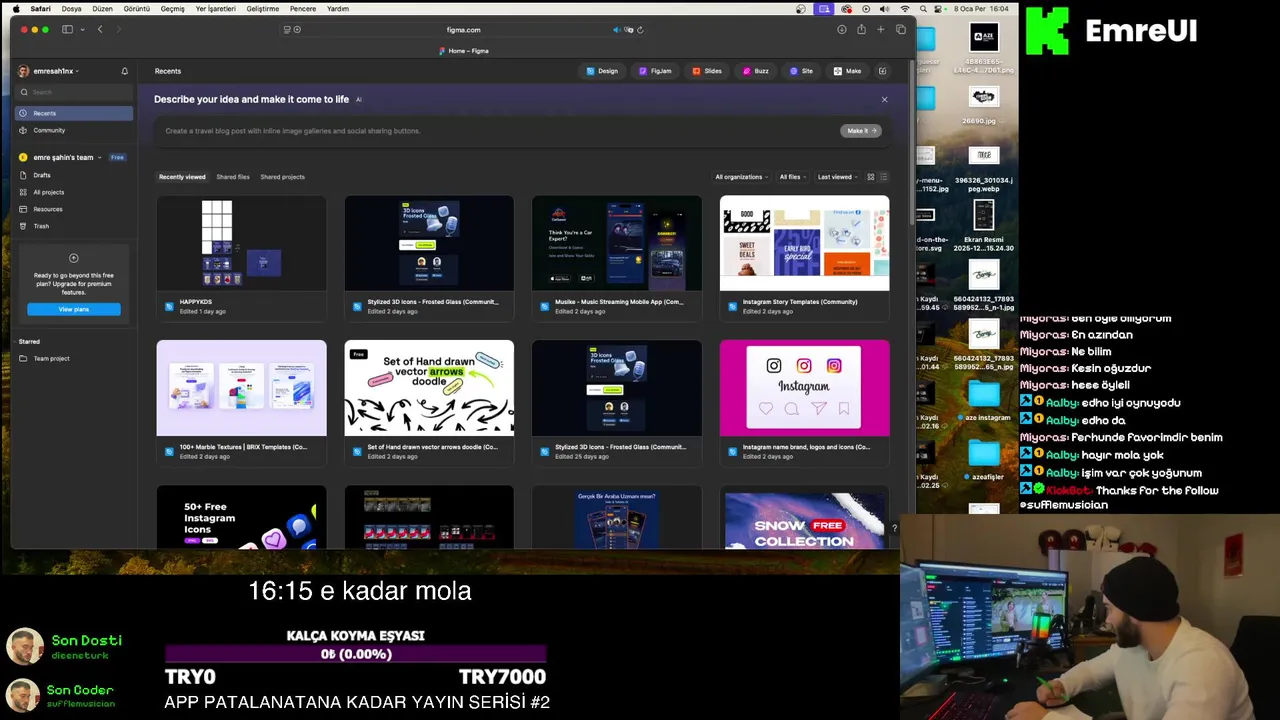Click the import icon next to Make
The image size is (1280, 720).
click(882, 71)
